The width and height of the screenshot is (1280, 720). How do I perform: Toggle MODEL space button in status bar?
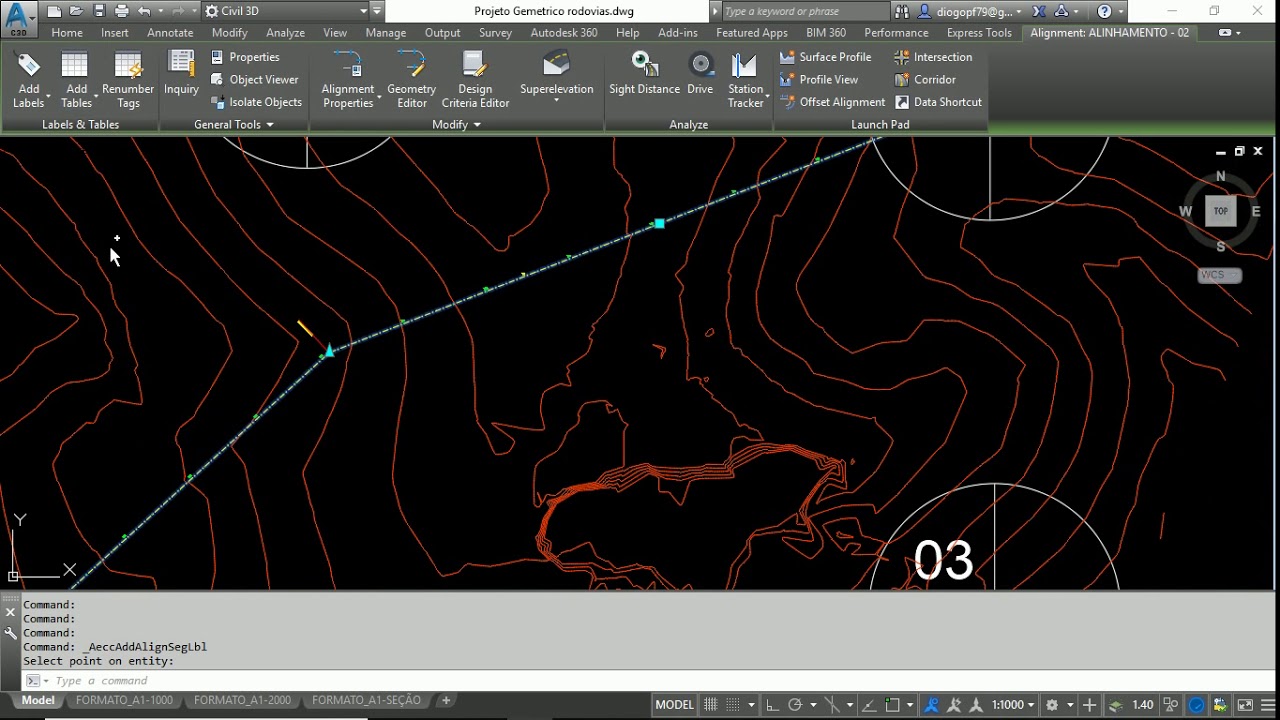tap(674, 705)
